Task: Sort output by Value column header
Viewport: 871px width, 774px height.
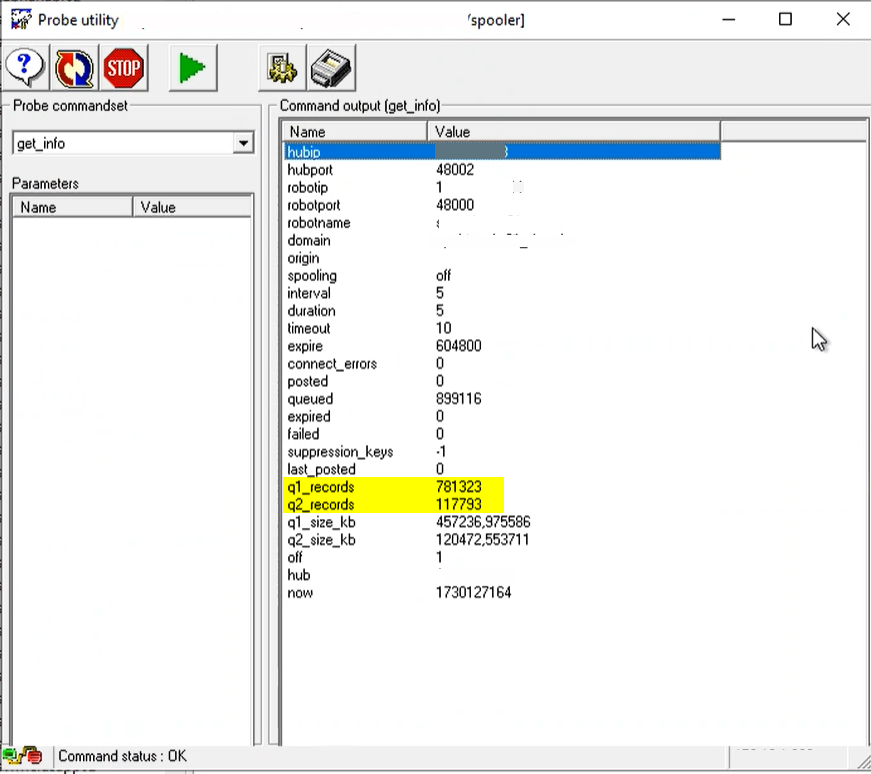Action: point(574,132)
